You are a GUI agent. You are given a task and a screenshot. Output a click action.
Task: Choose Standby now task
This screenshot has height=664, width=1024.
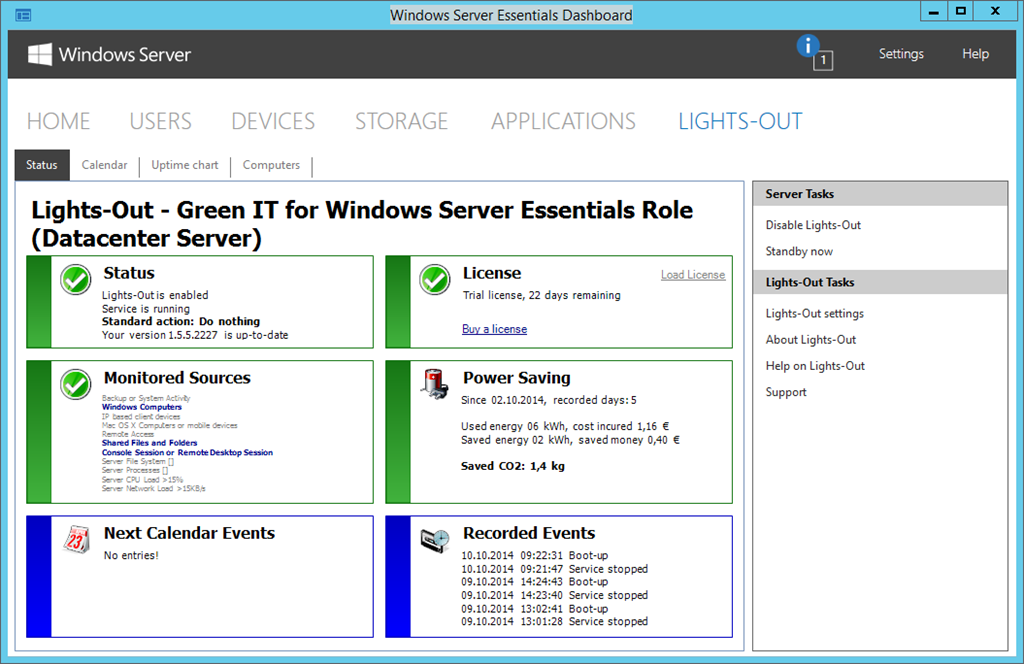point(799,251)
